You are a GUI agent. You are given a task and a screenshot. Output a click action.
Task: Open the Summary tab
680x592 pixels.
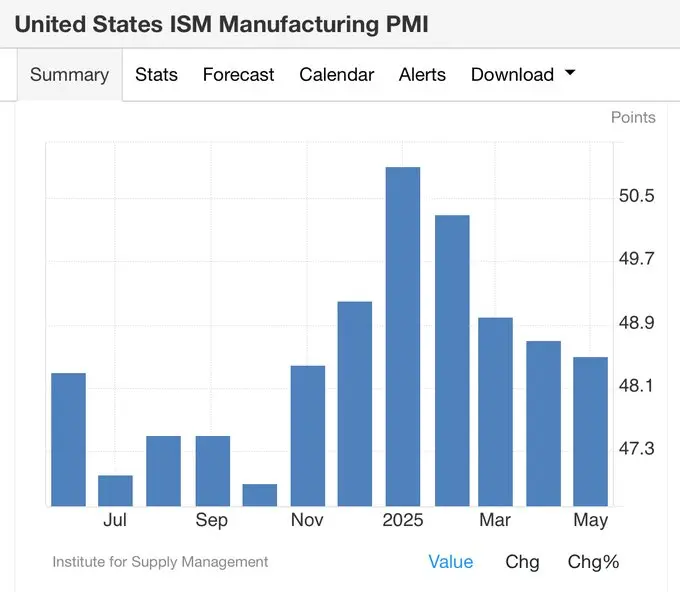[69, 75]
